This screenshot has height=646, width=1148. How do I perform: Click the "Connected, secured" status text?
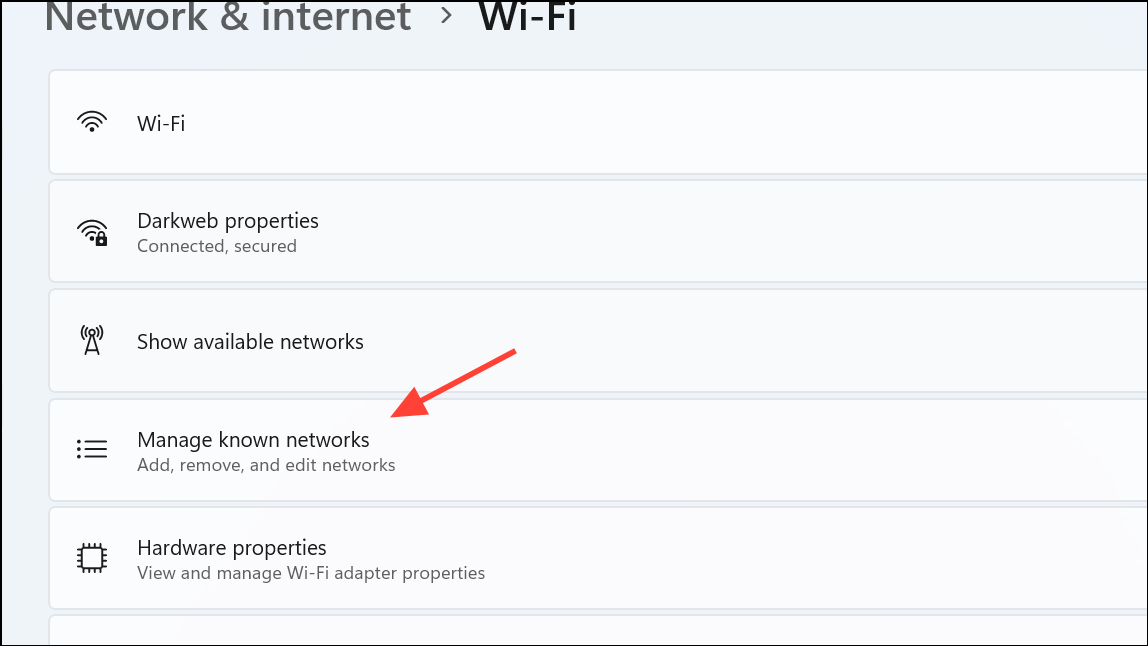[217, 246]
